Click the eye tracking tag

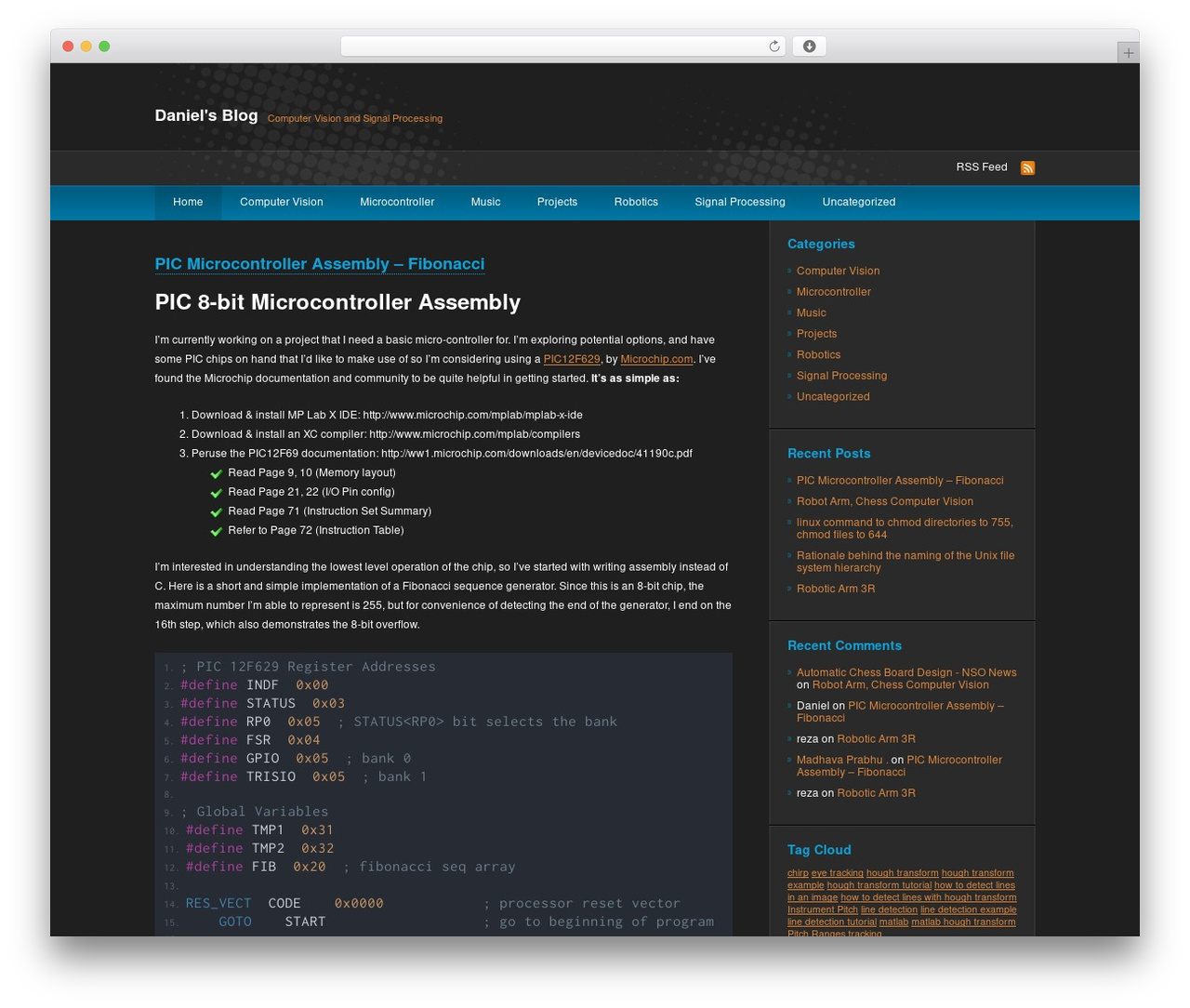pyautogui.click(x=838, y=873)
